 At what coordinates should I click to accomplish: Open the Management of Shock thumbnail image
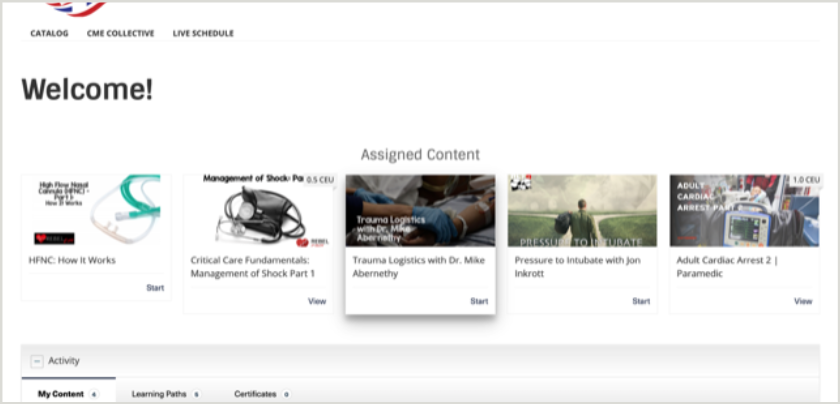tap(258, 211)
